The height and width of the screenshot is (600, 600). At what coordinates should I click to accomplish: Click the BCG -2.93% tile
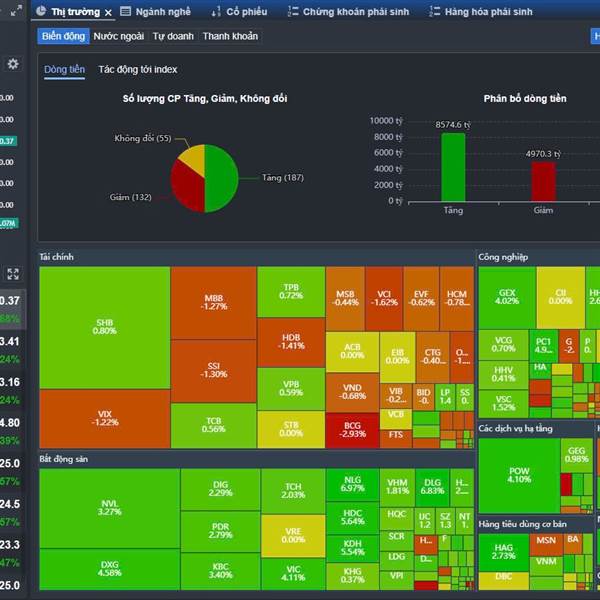[352, 430]
